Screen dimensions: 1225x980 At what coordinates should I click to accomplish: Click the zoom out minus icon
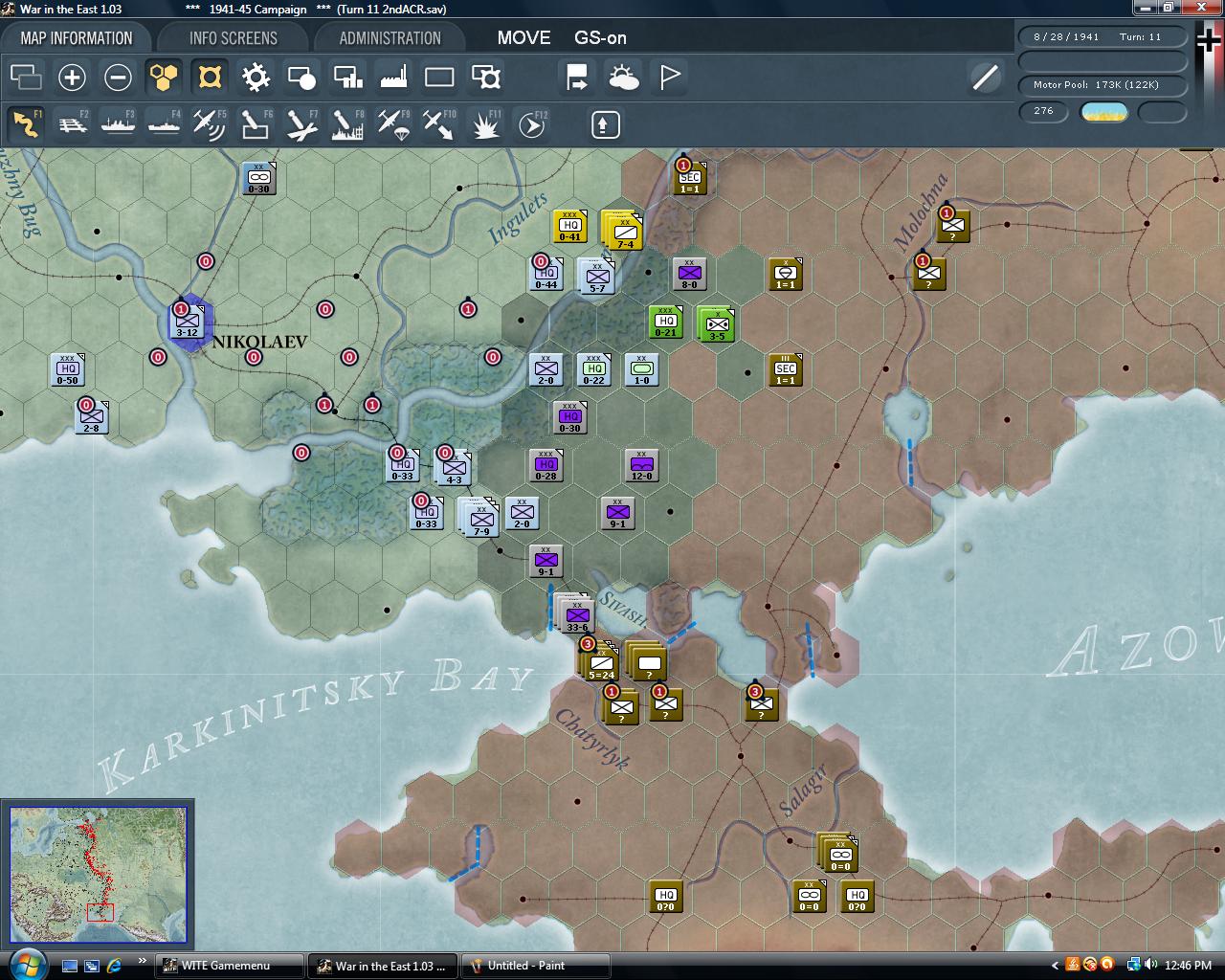pos(118,78)
